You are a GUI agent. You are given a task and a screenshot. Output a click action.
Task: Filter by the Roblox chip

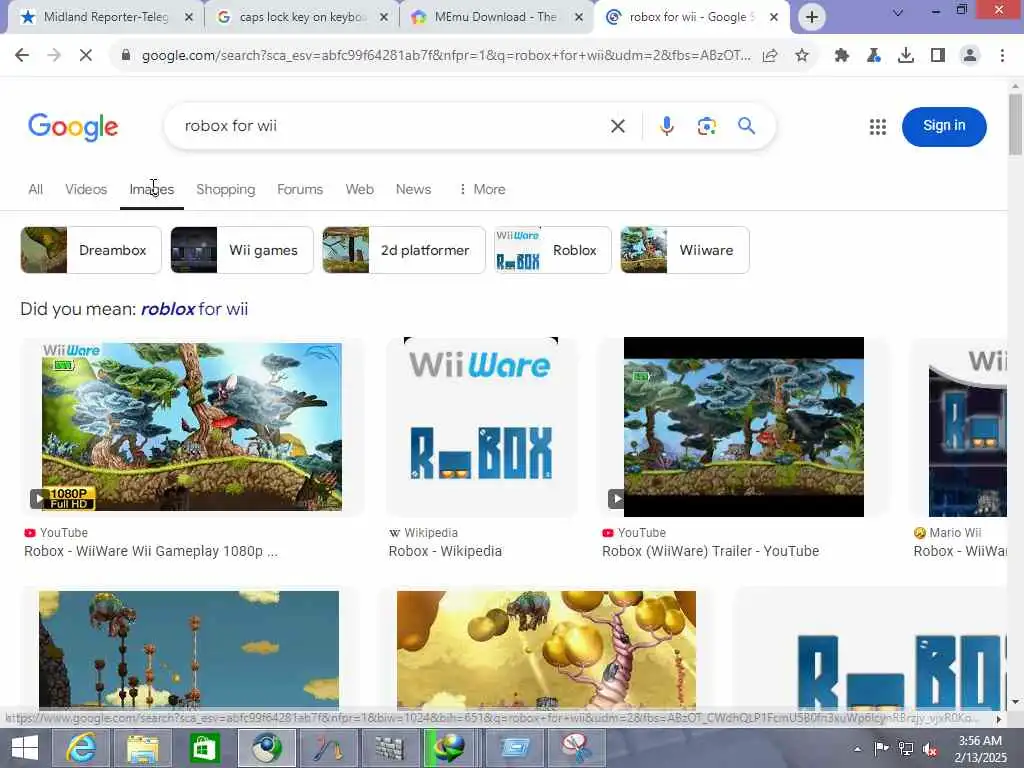[552, 250]
